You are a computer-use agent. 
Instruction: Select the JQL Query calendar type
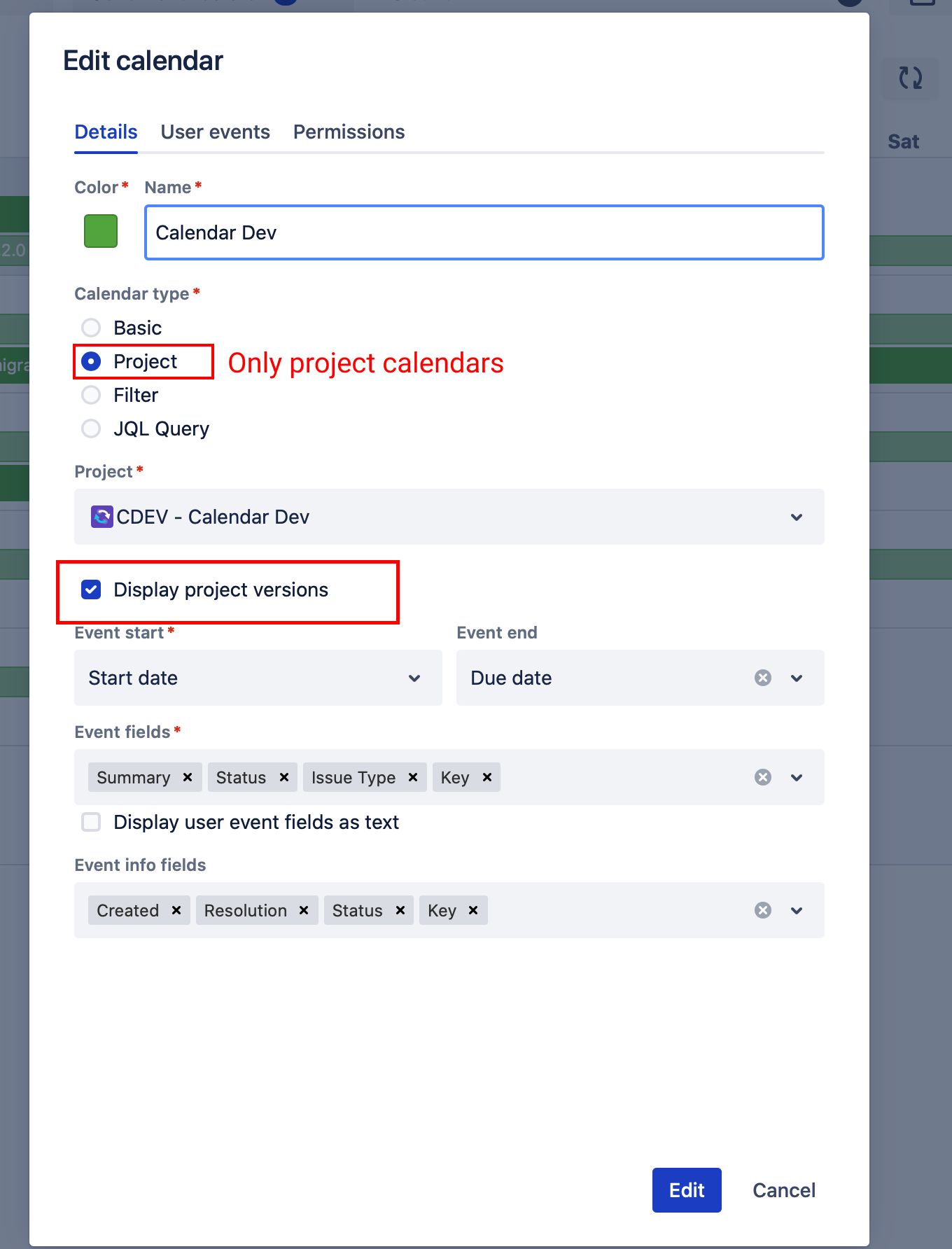tap(91, 428)
